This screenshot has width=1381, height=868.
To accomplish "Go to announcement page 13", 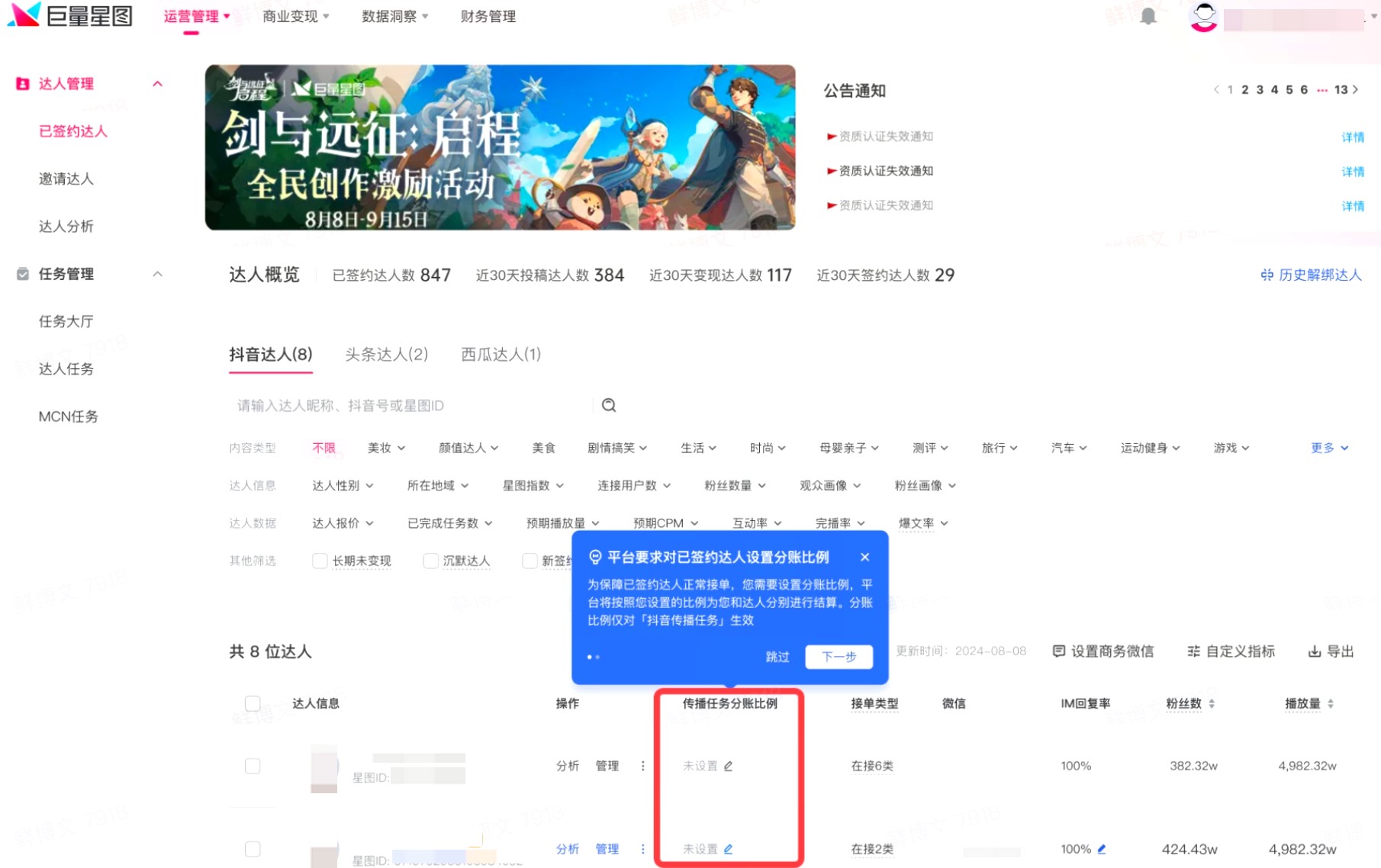I will pos(1341,89).
